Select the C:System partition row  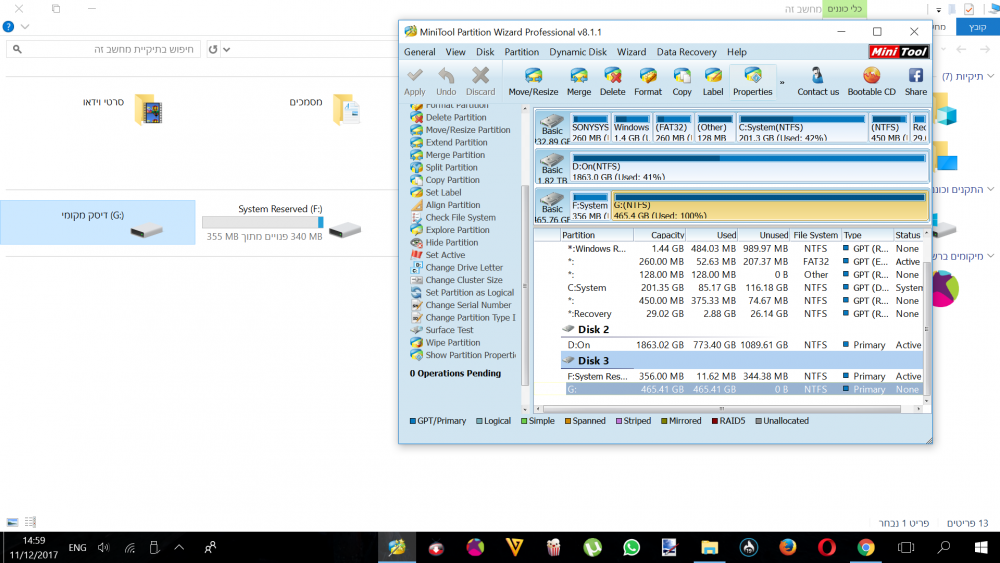(742, 288)
